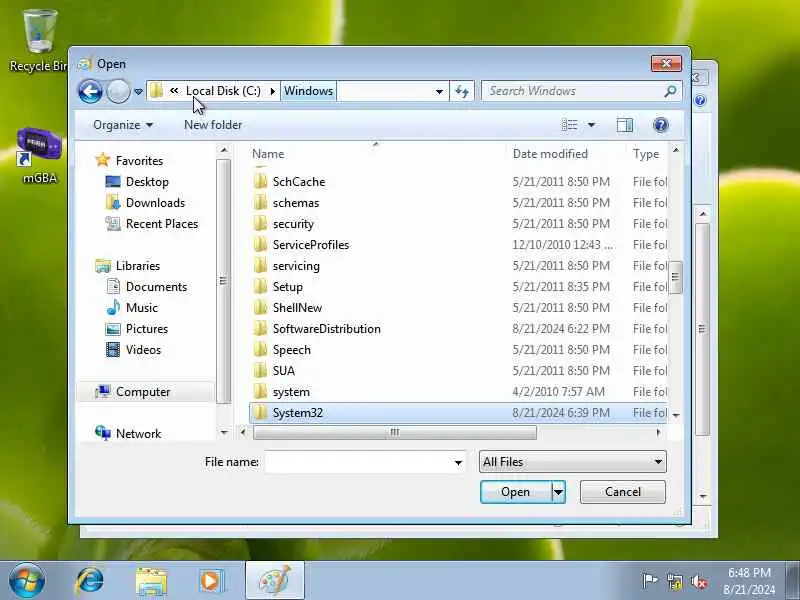Open the arrow after Local Disk (C:)
This screenshot has width=800, height=600.
pos(272,91)
